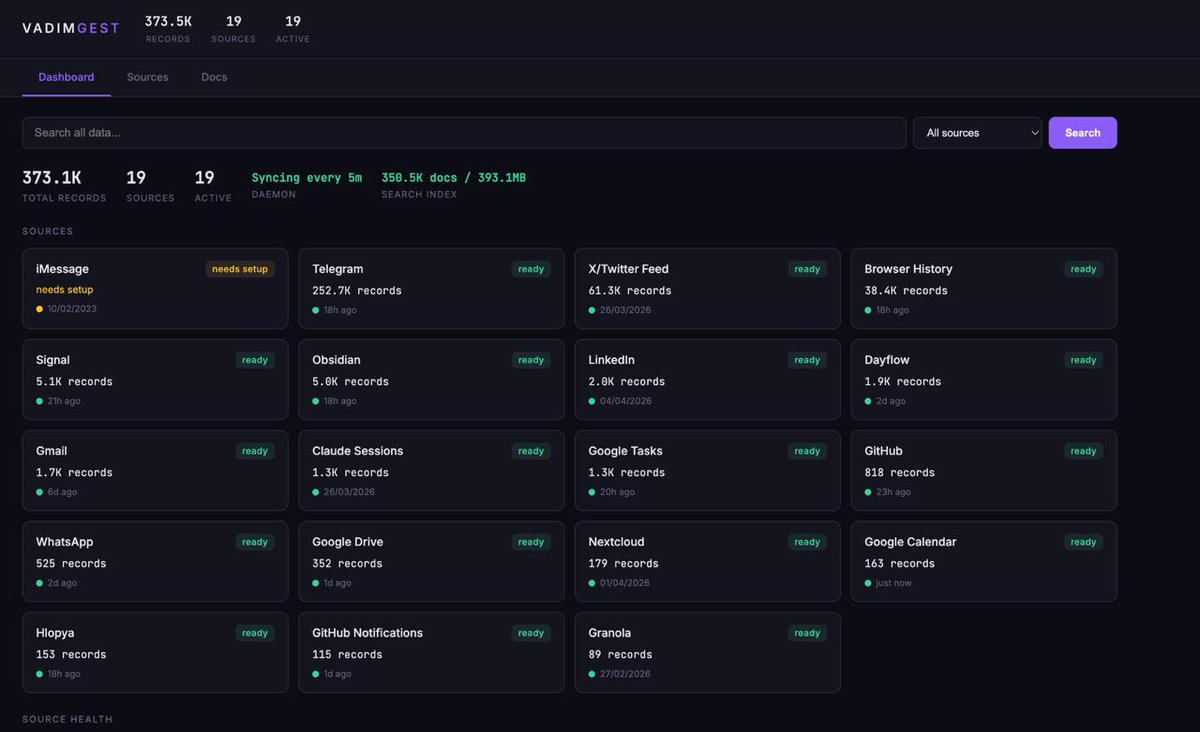Click the 61.3K records count

(630, 291)
